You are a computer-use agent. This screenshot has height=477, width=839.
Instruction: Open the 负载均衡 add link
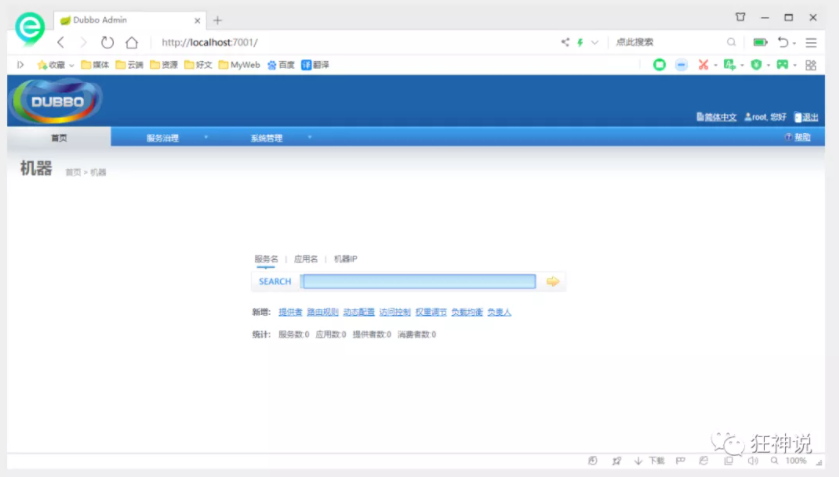[x=467, y=312]
